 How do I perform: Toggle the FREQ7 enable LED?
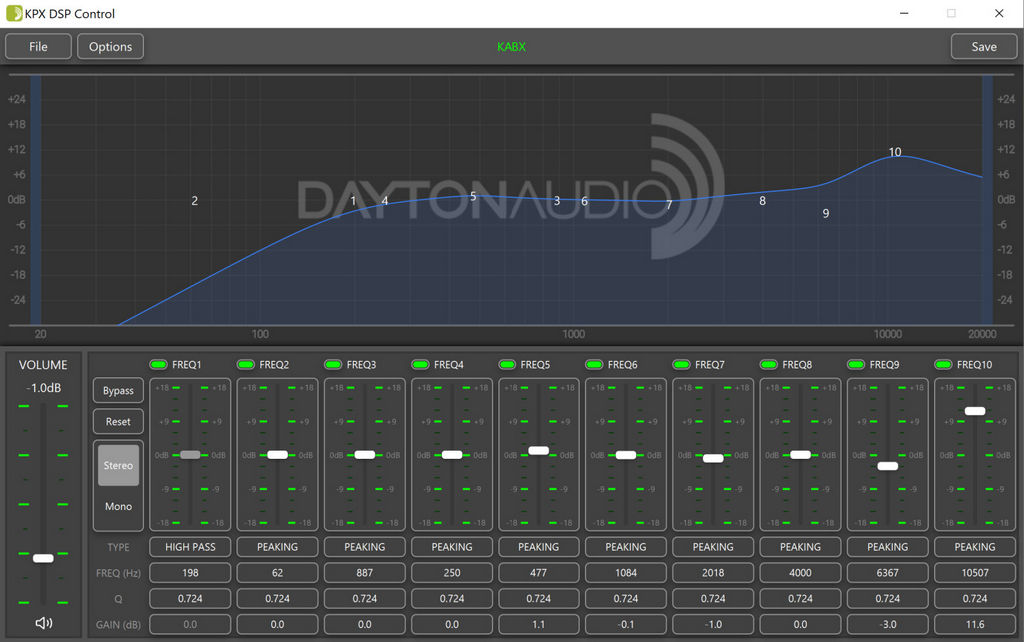coord(682,364)
